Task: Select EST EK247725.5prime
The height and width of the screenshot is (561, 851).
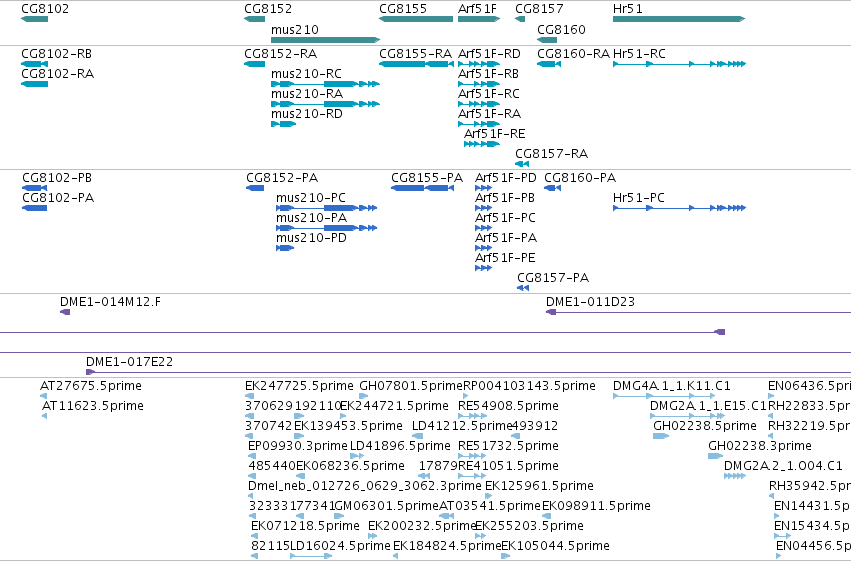Action: click(249, 396)
